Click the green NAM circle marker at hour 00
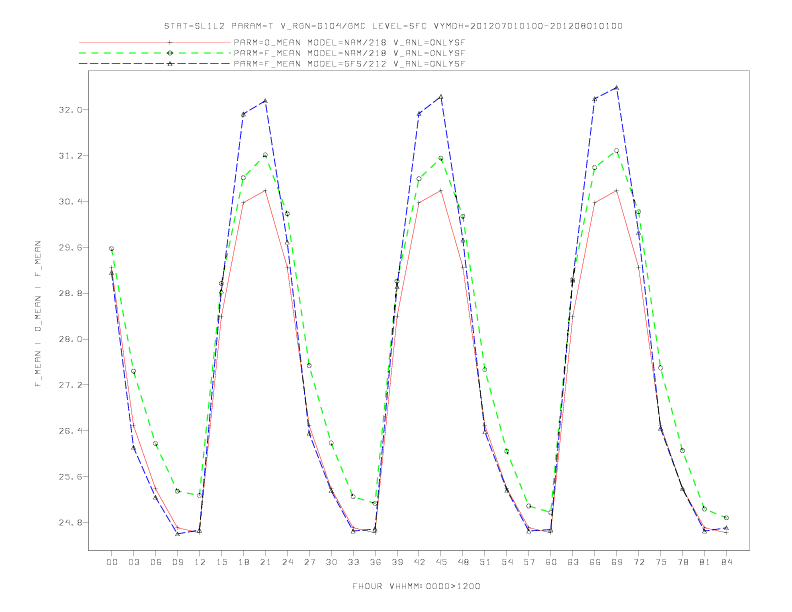 click(112, 249)
